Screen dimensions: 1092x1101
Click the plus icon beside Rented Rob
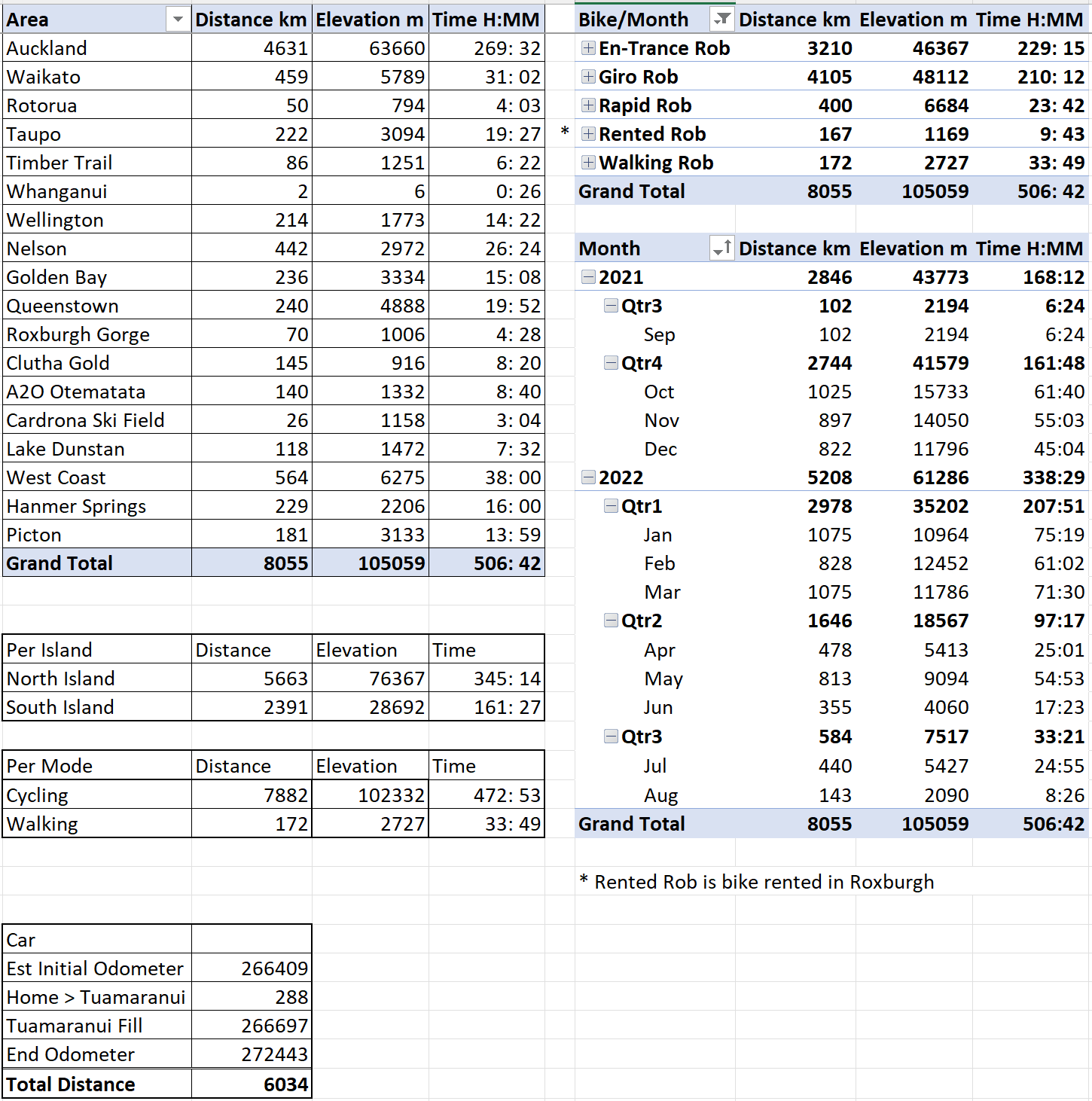click(588, 134)
